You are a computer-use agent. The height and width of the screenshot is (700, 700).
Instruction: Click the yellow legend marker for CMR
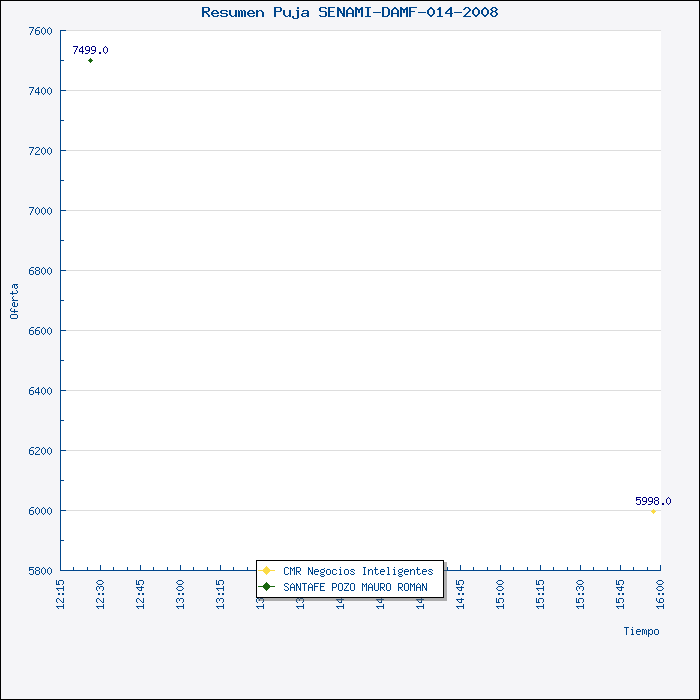(x=266, y=571)
